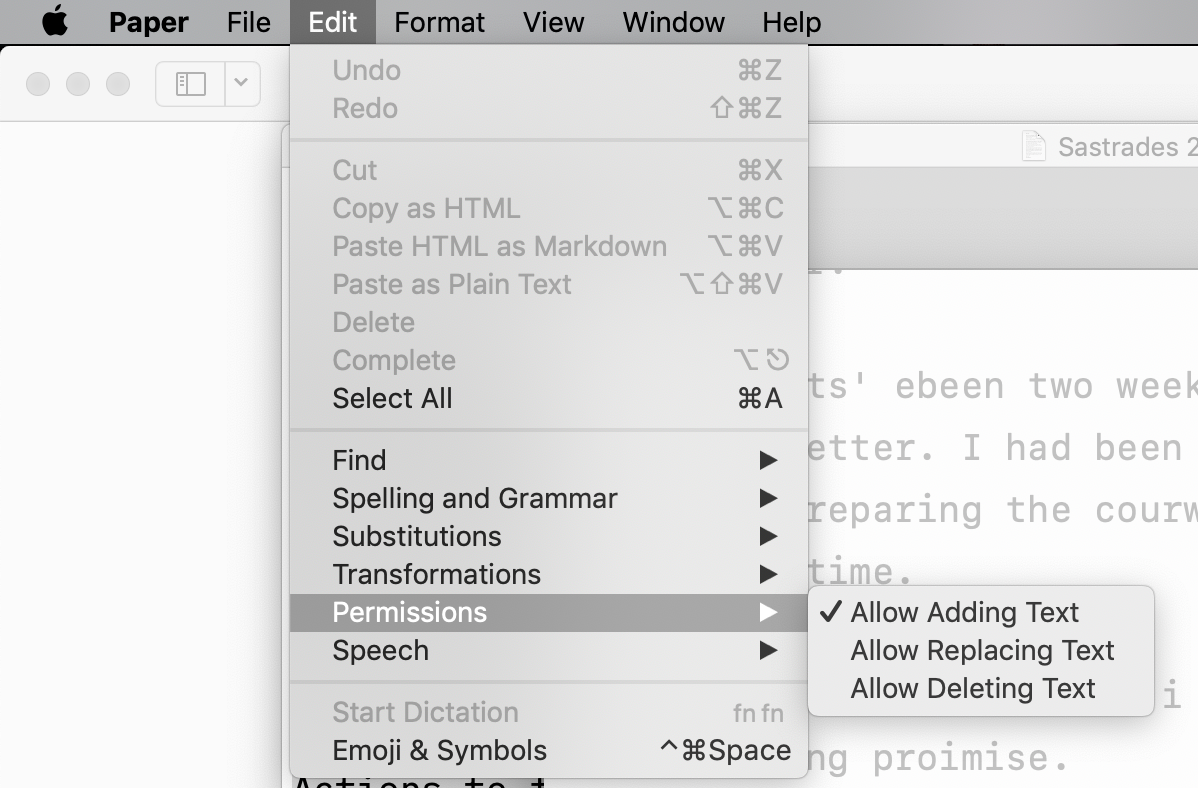The height and width of the screenshot is (788, 1198).
Task: Close the open Edit menu
Action: coord(332,22)
